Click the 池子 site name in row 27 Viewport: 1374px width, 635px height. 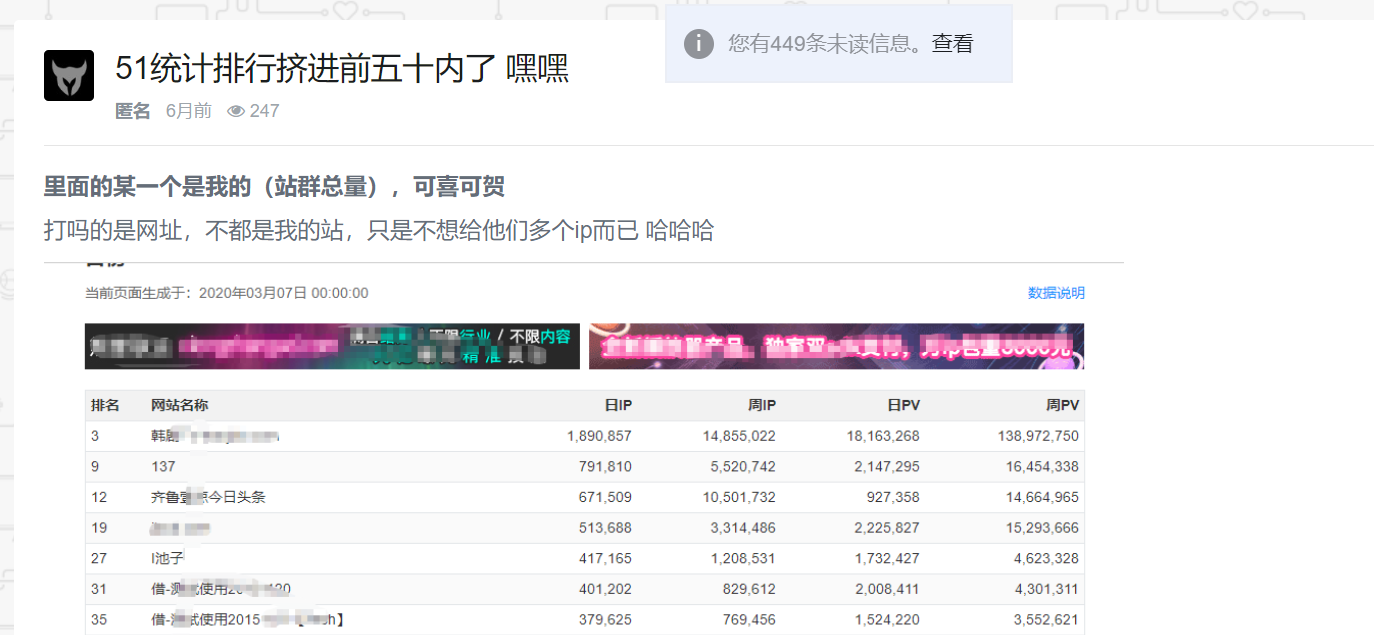pos(167,558)
